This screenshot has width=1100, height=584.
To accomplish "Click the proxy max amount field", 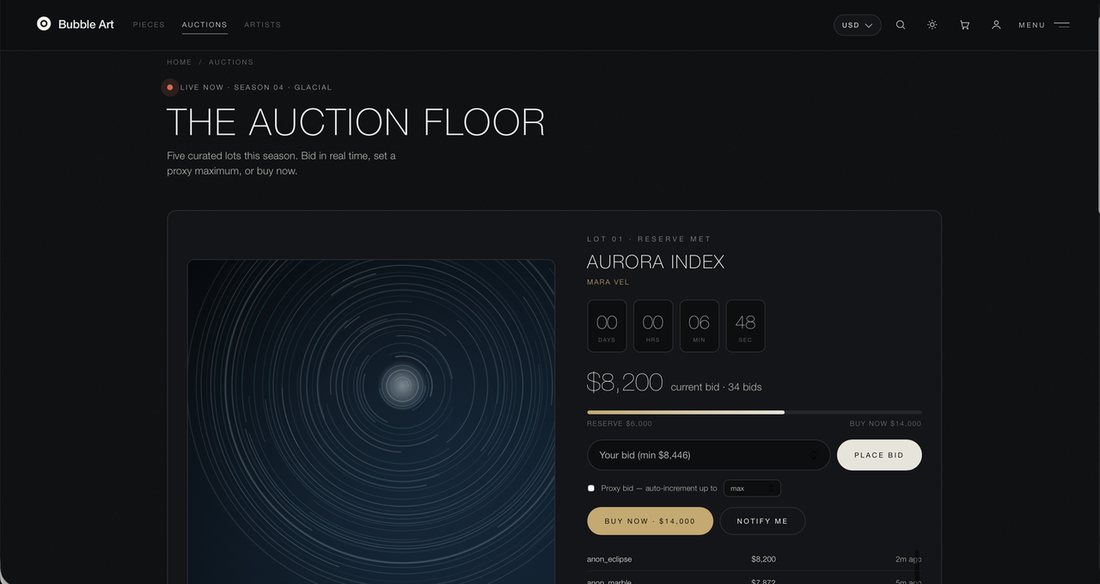I will point(752,488).
